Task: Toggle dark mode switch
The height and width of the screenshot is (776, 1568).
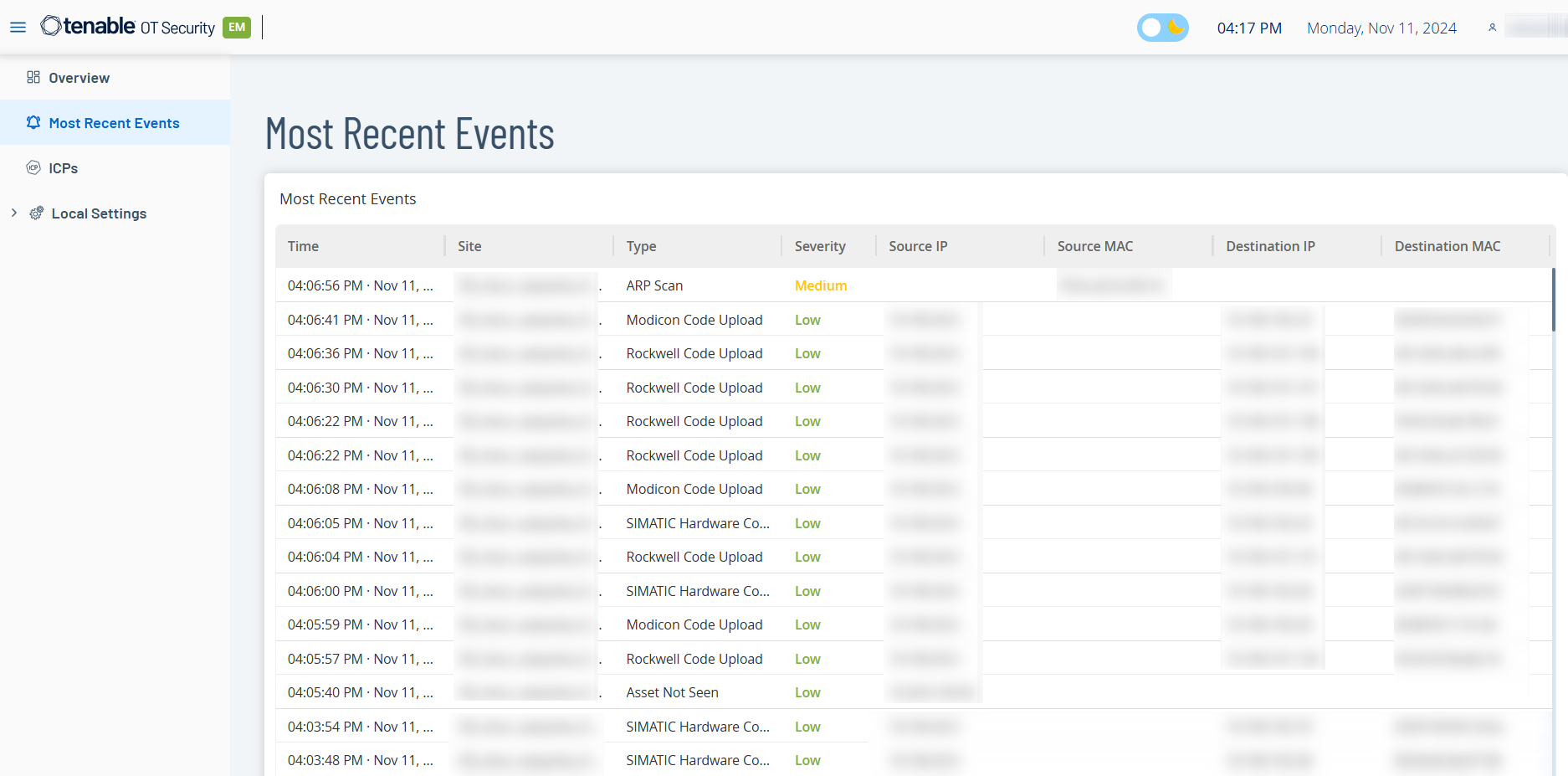Action: (1162, 28)
